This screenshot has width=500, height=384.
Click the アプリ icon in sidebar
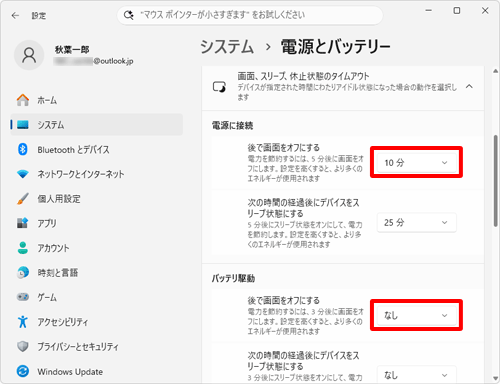[x=23, y=223]
